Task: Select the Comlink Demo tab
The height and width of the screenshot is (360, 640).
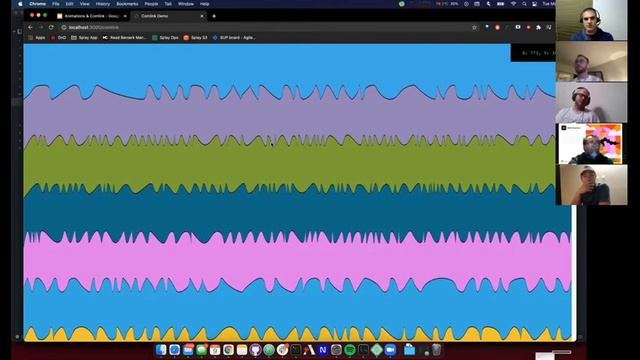Action: (169, 16)
